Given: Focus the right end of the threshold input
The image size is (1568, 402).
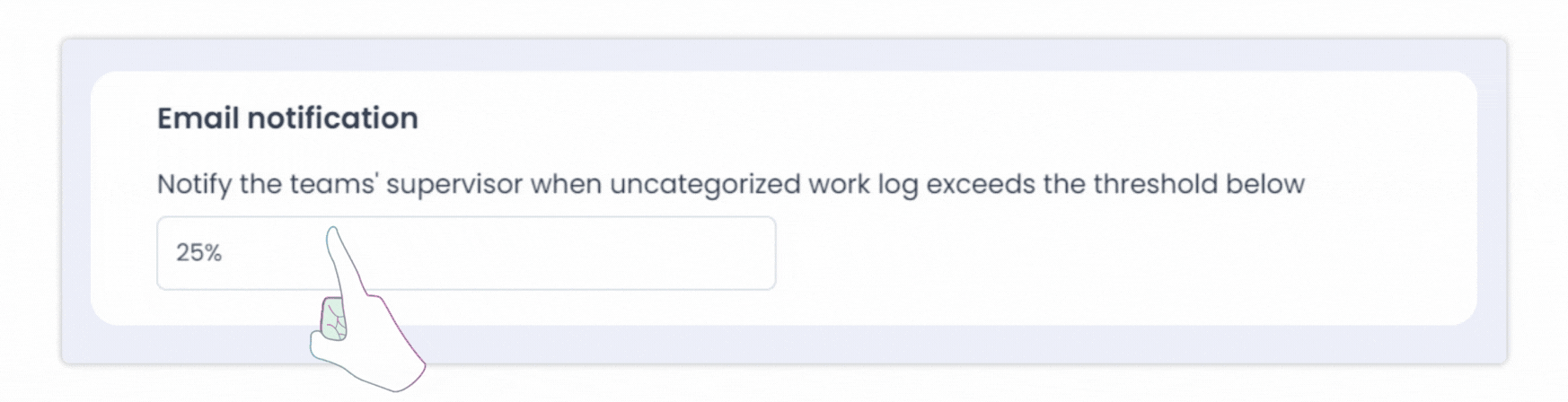Looking at the screenshot, I should point(754,253).
